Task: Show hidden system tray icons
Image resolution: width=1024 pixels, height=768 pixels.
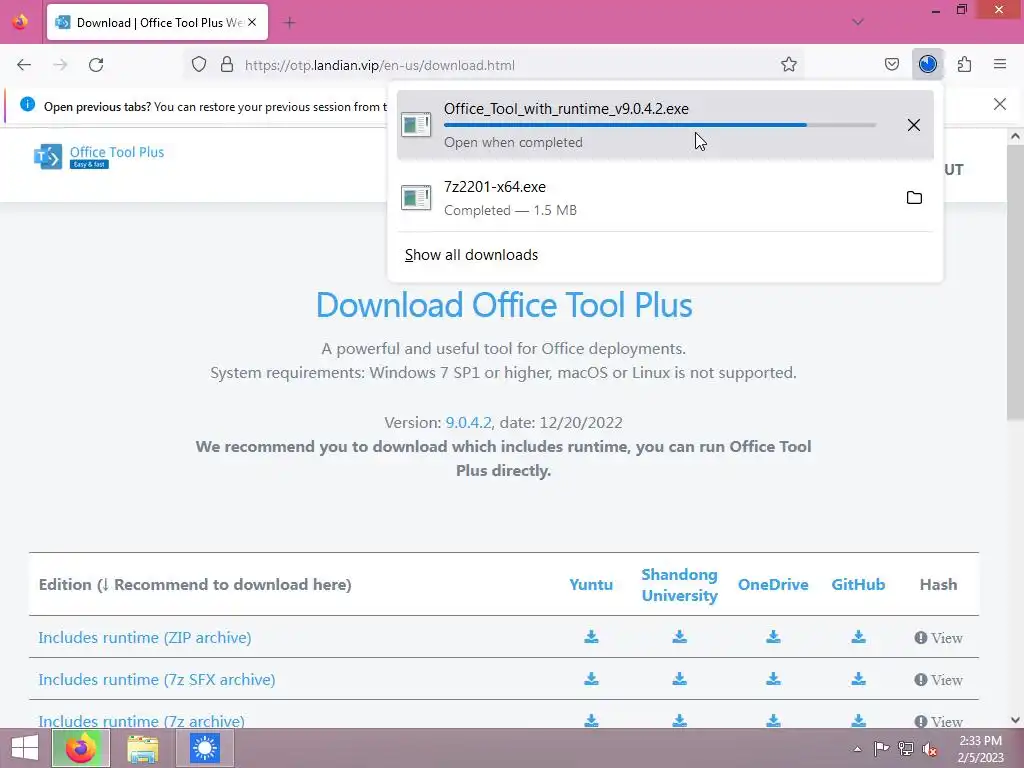Action: [x=857, y=749]
